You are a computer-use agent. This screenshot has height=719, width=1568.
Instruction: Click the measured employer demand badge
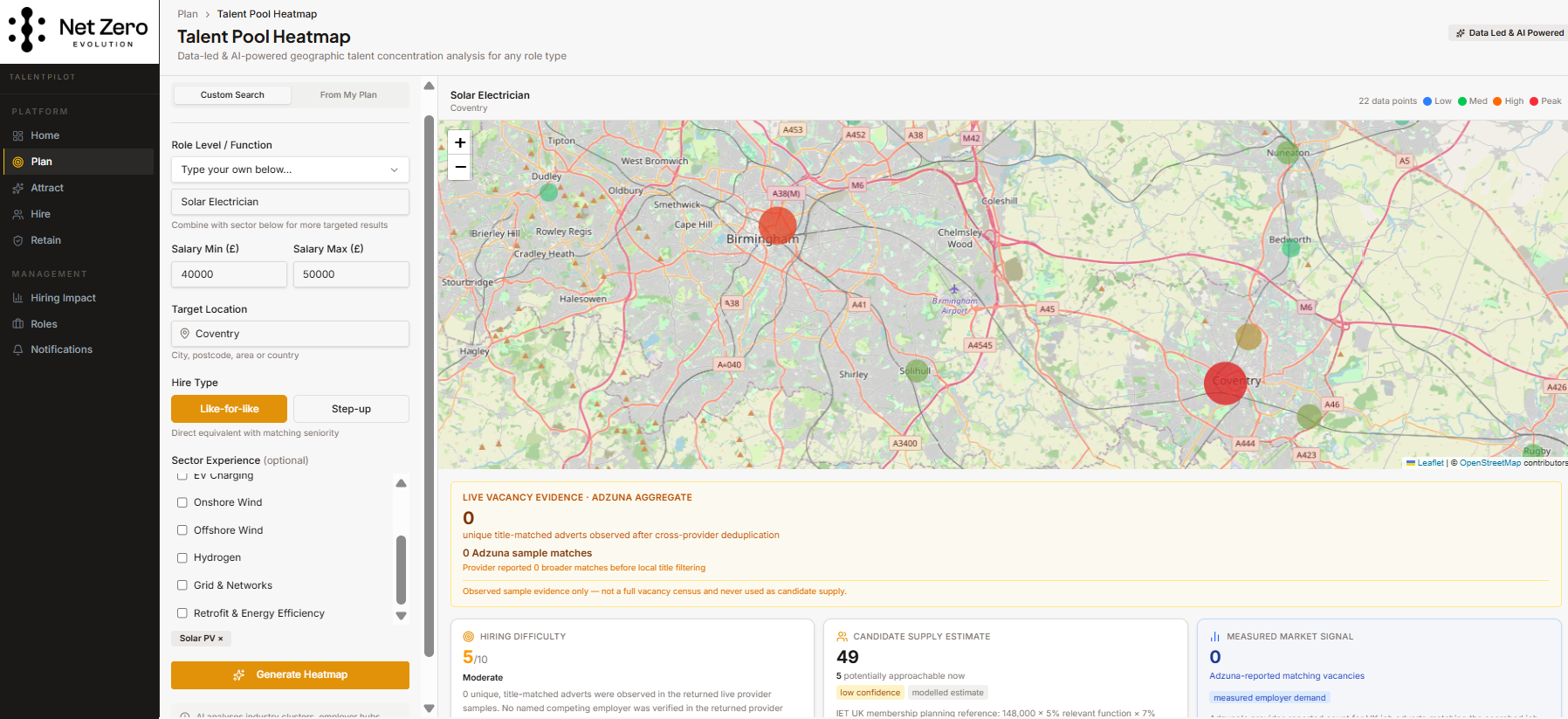pos(1269,698)
